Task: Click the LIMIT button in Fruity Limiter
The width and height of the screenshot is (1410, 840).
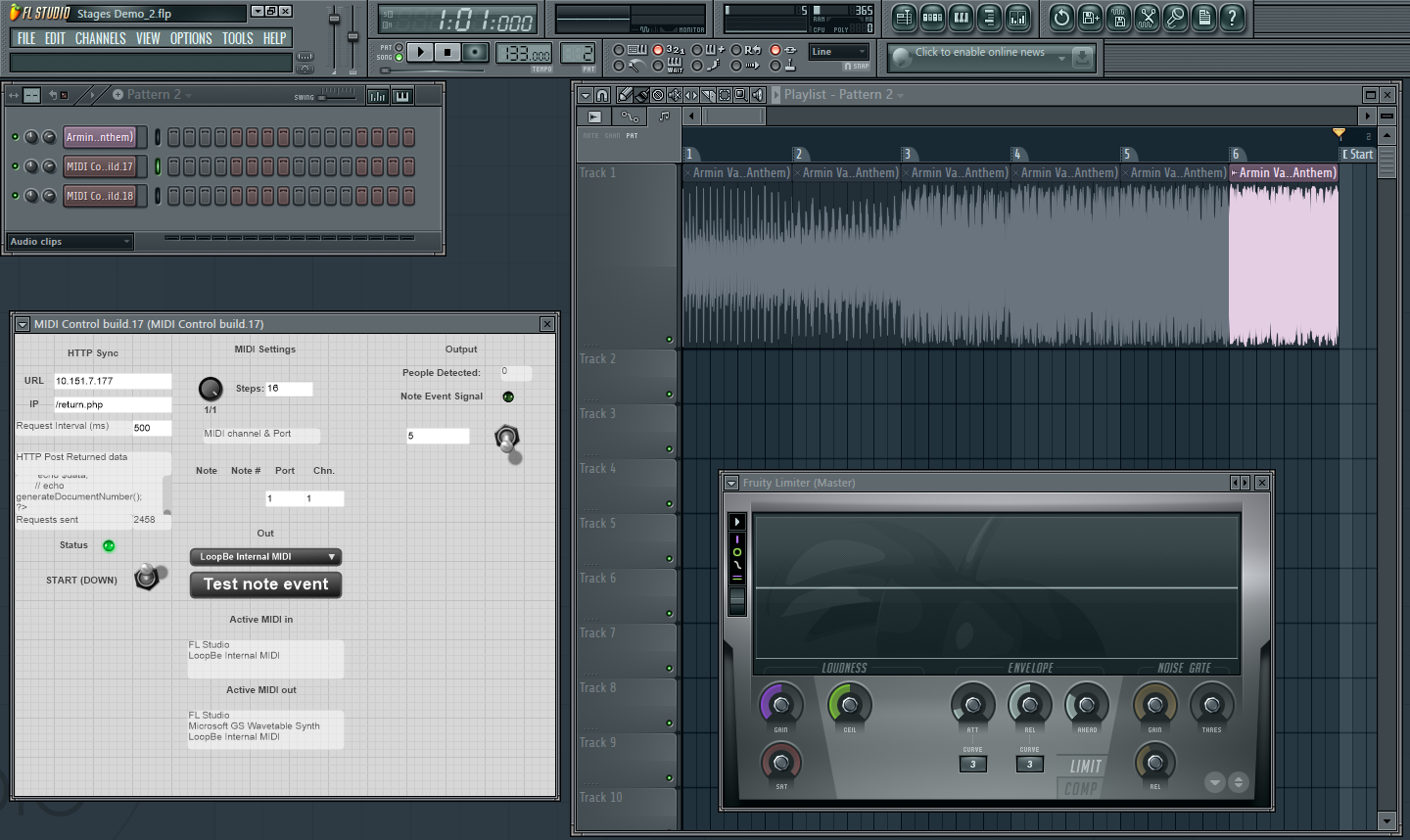Action: tap(1085, 767)
